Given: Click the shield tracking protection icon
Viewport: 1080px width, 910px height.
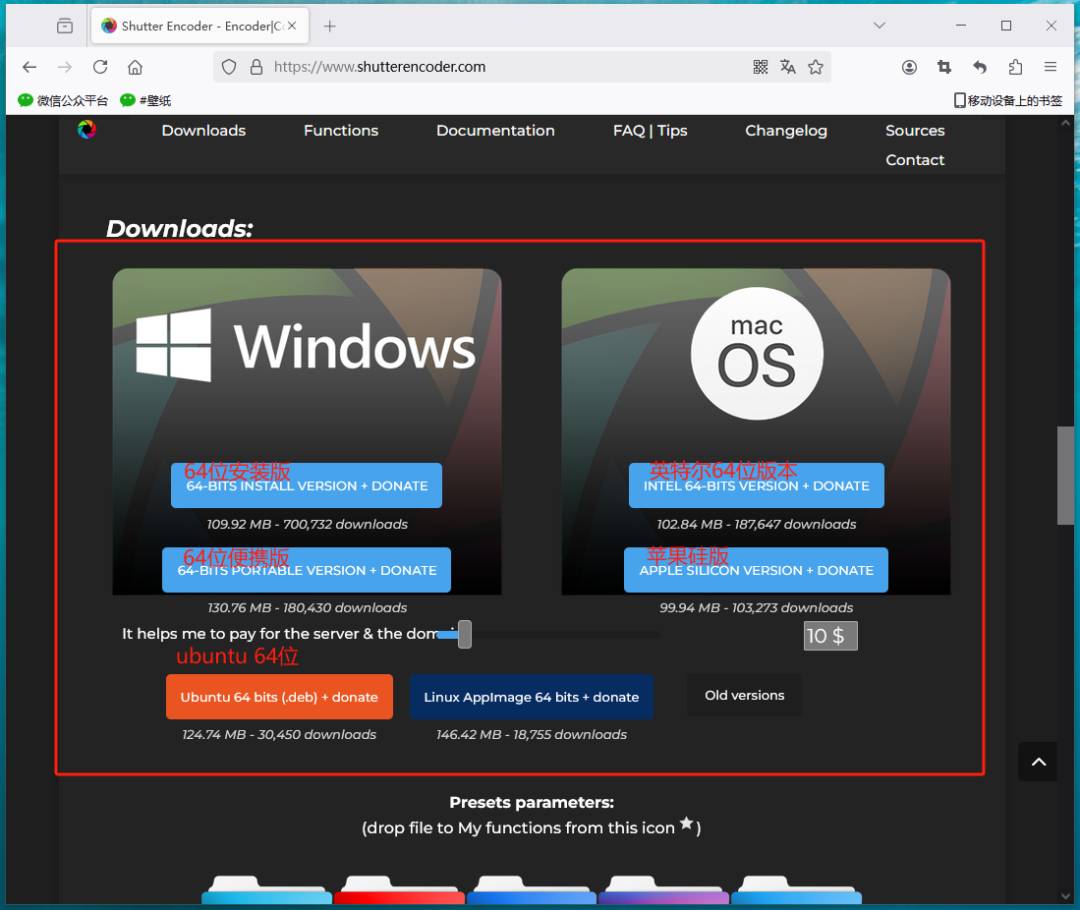Looking at the screenshot, I should (229, 67).
